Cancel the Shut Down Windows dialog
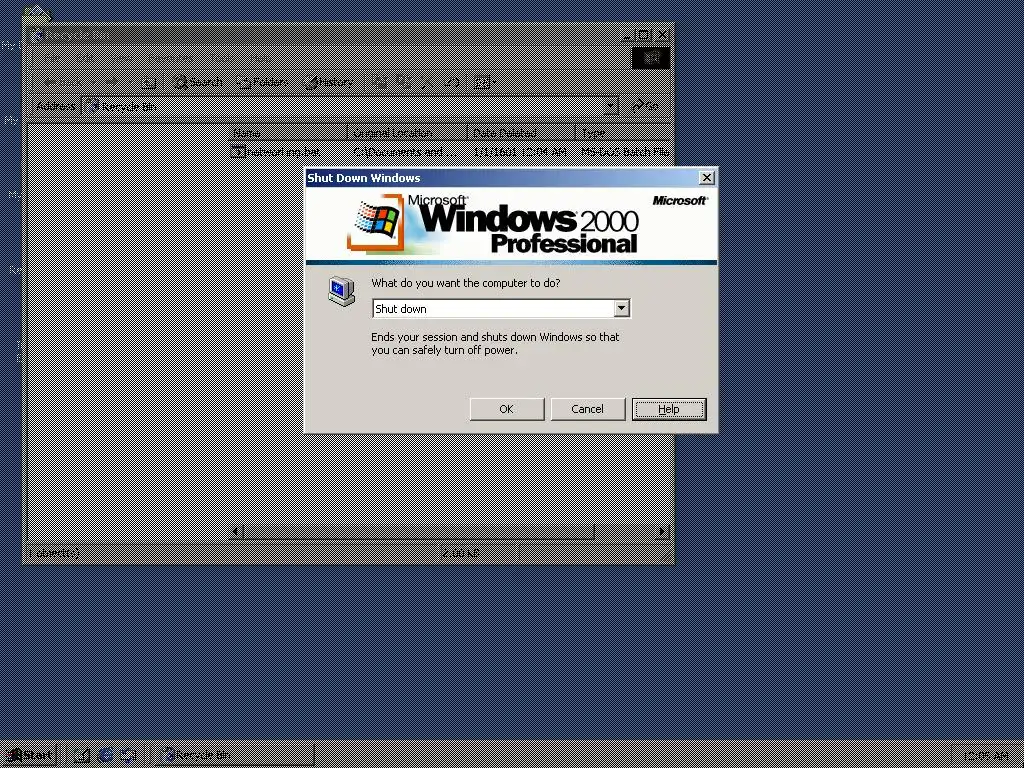Image resolution: width=1024 pixels, height=768 pixels. tap(587, 409)
